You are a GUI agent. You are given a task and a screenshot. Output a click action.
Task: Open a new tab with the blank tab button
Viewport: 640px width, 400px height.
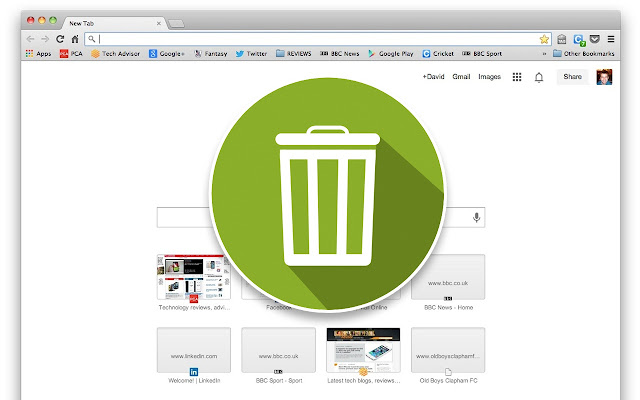click(176, 24)
